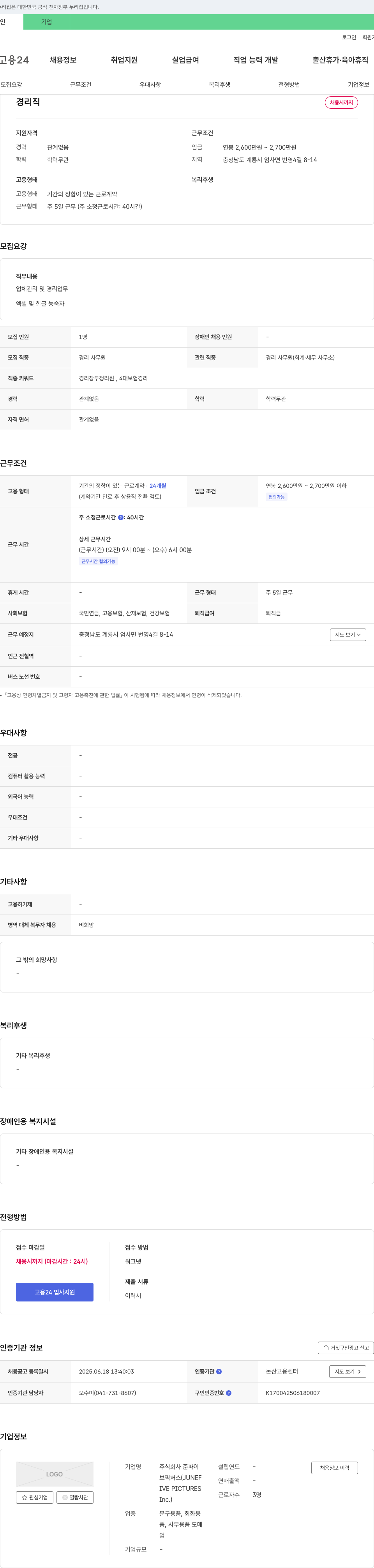Click the 구인인증번호 info icon

229,1393
